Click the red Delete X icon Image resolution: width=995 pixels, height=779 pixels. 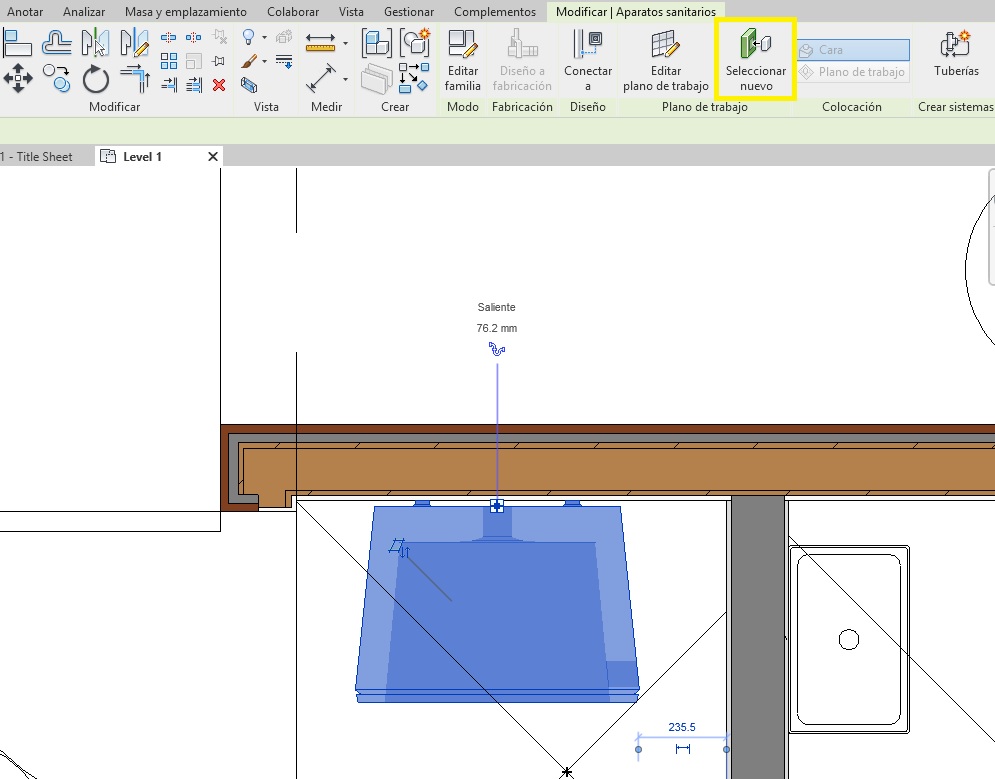click(219, 85)
